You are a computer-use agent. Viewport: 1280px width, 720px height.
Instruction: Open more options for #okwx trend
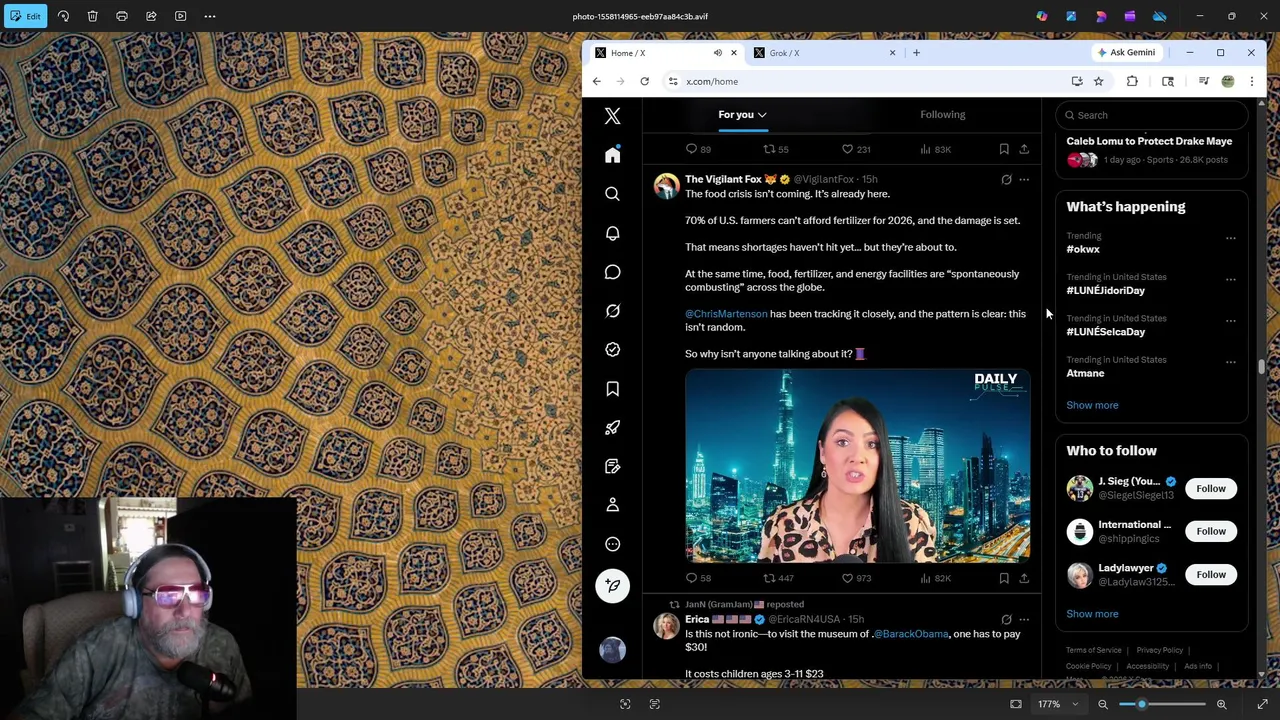(1231, 238)
